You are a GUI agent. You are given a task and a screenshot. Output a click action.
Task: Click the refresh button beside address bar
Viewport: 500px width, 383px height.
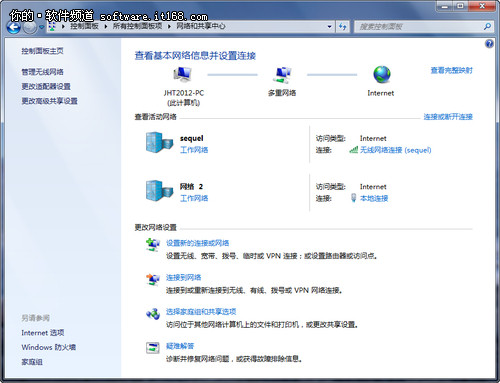pyautogui.click(x=342, y=27)
